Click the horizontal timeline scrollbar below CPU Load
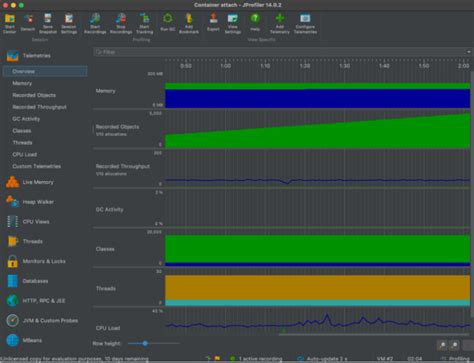Viewport: 474px width, 363px height. pyautogui.click(x=374, y=334)
